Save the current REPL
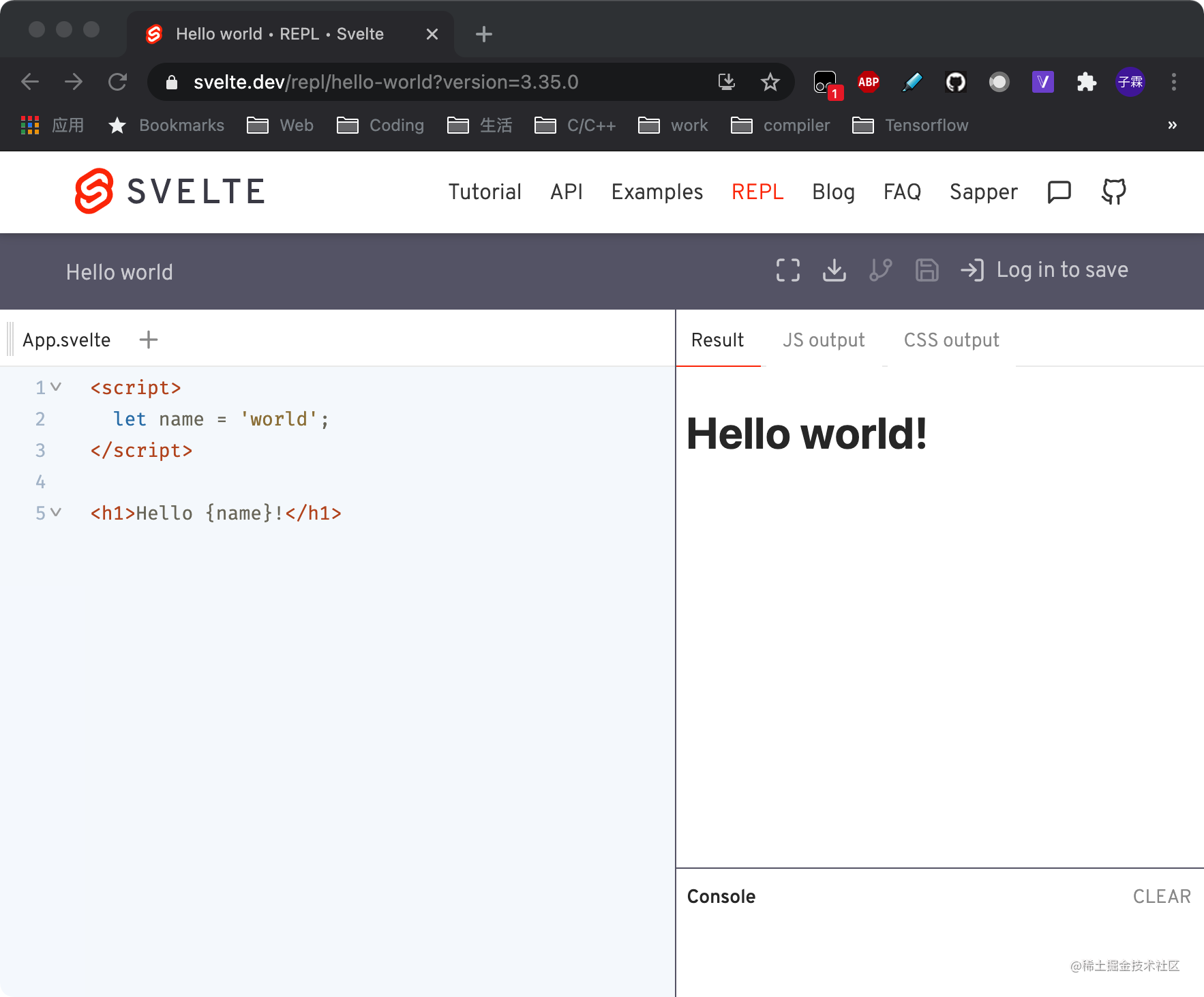The image size is (1204, 997). (x=927, y=270)
